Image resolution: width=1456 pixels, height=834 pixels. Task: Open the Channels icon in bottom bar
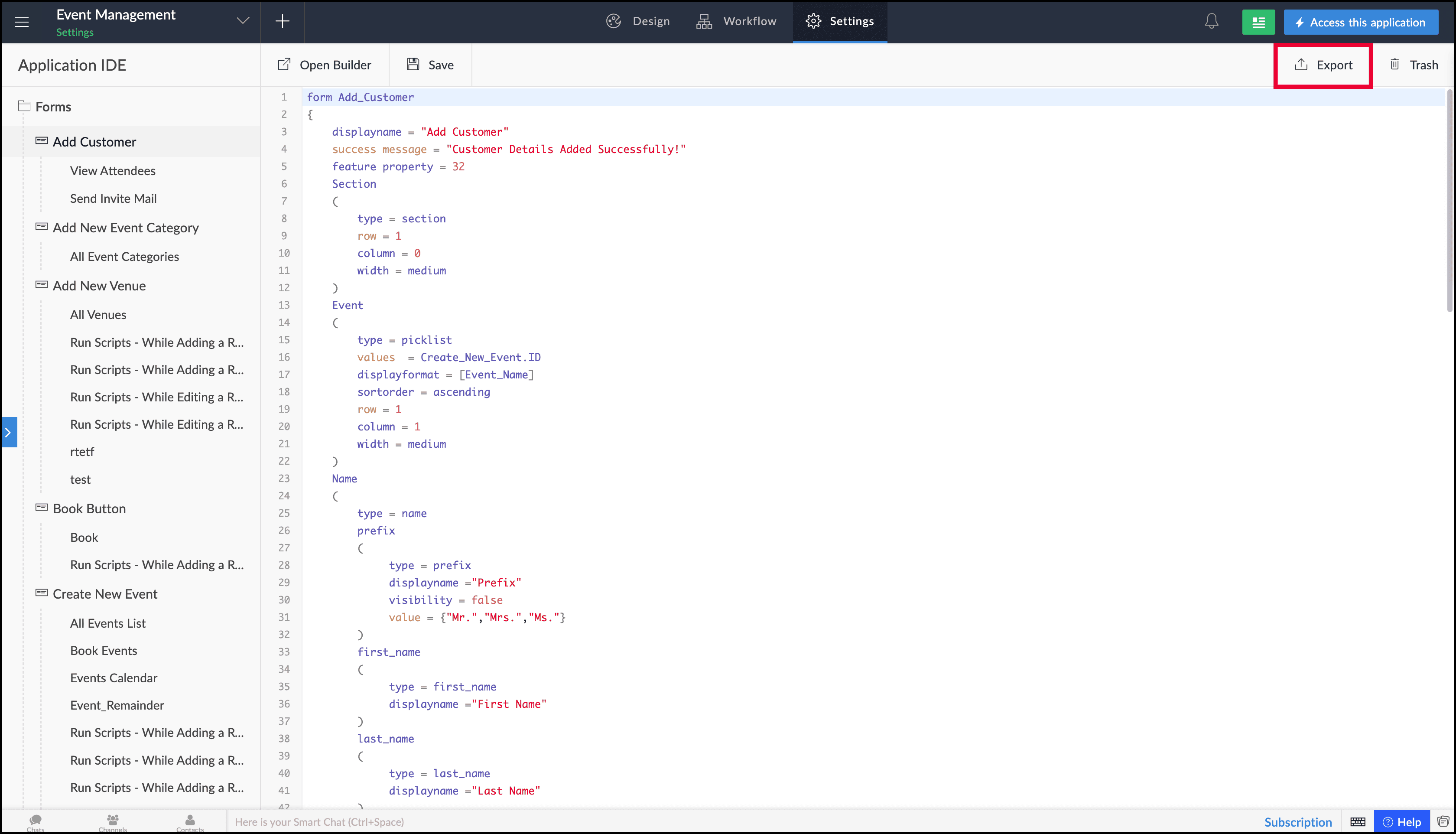[x=113, y=822]
